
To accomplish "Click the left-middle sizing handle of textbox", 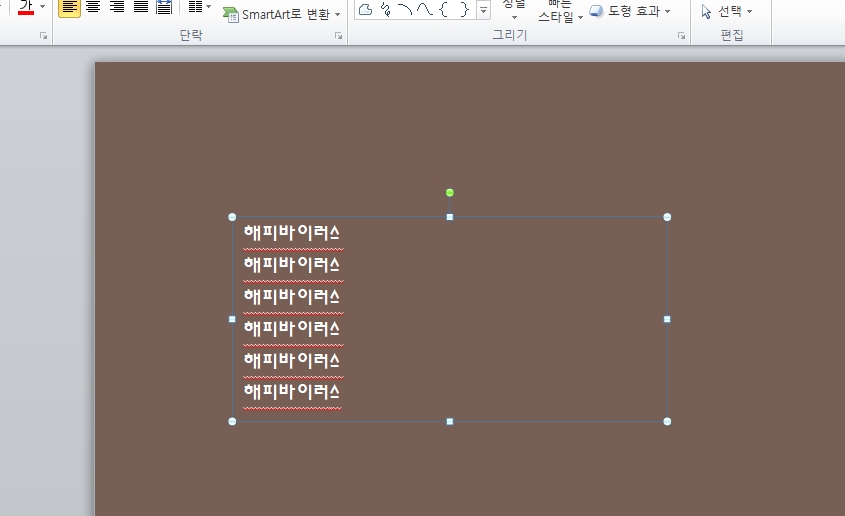I will click(x=232, y=319).
